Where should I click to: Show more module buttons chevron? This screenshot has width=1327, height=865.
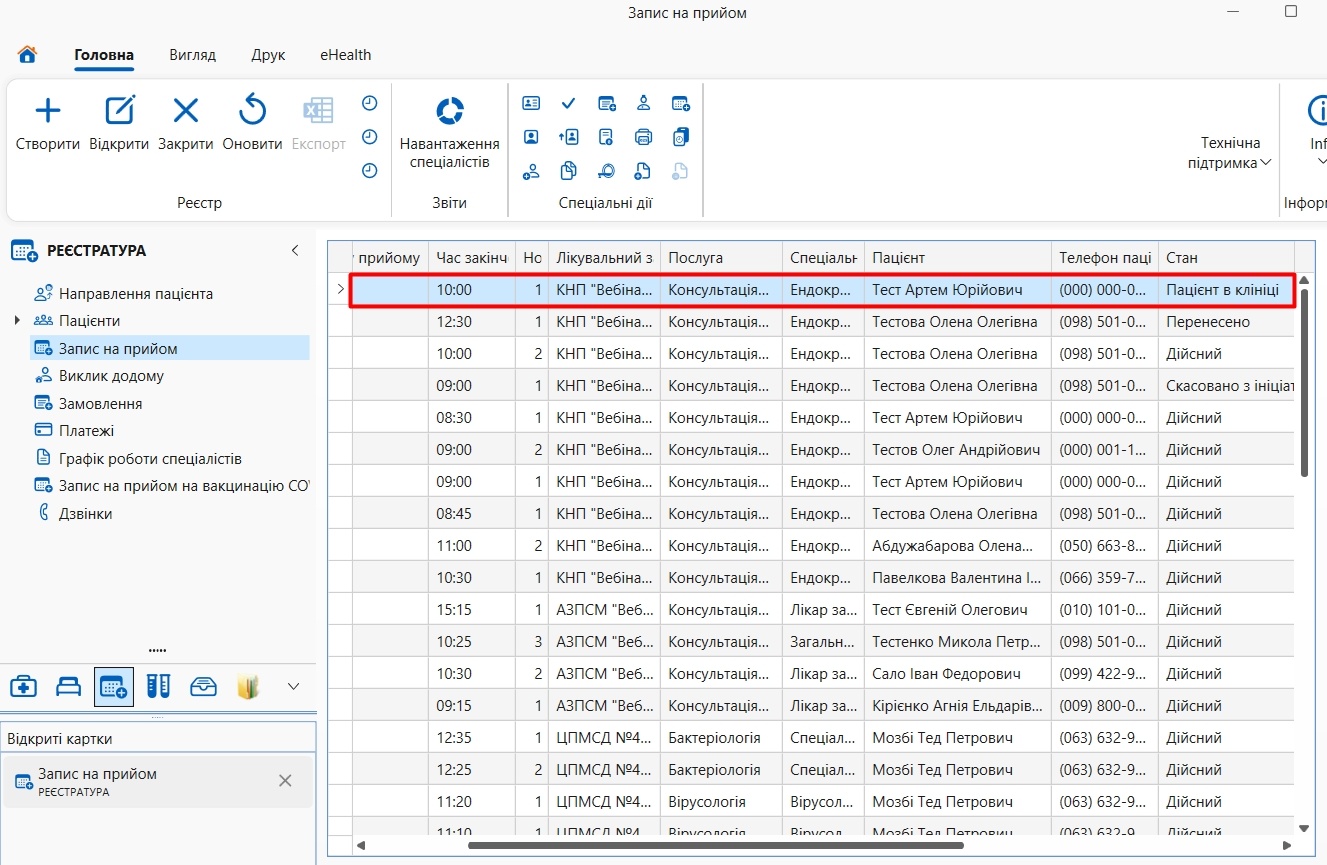coord(293,687)
